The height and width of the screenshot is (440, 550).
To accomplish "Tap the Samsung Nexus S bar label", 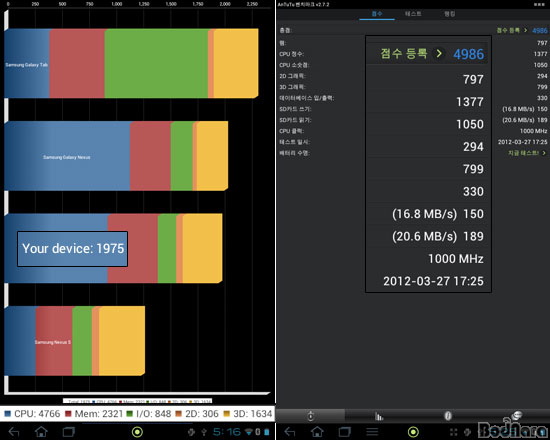I will [53, 342].
